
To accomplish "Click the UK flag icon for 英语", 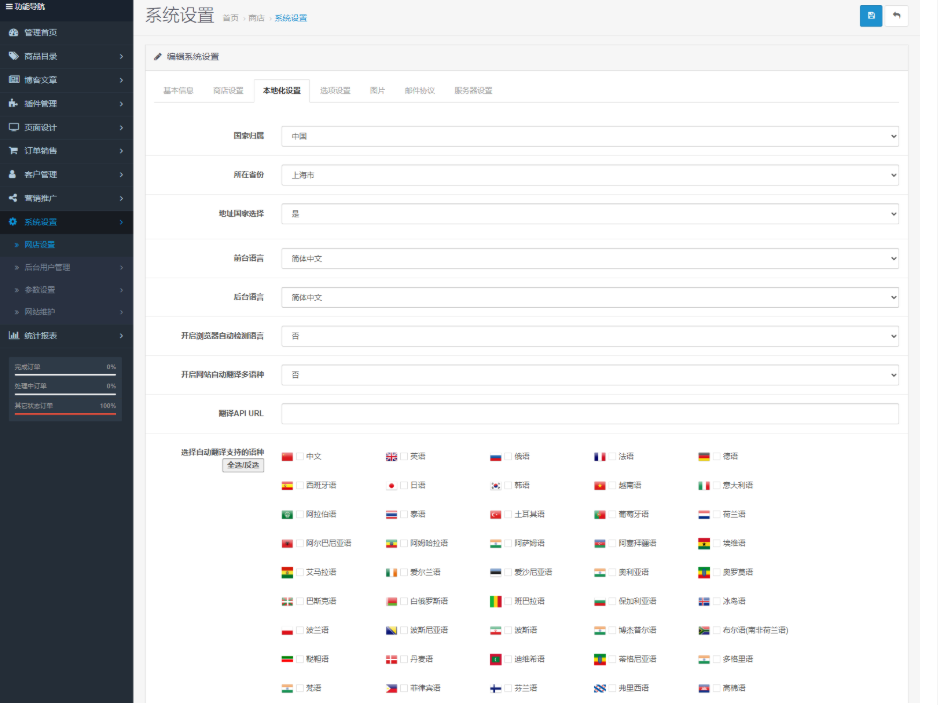I will point(391,457).
